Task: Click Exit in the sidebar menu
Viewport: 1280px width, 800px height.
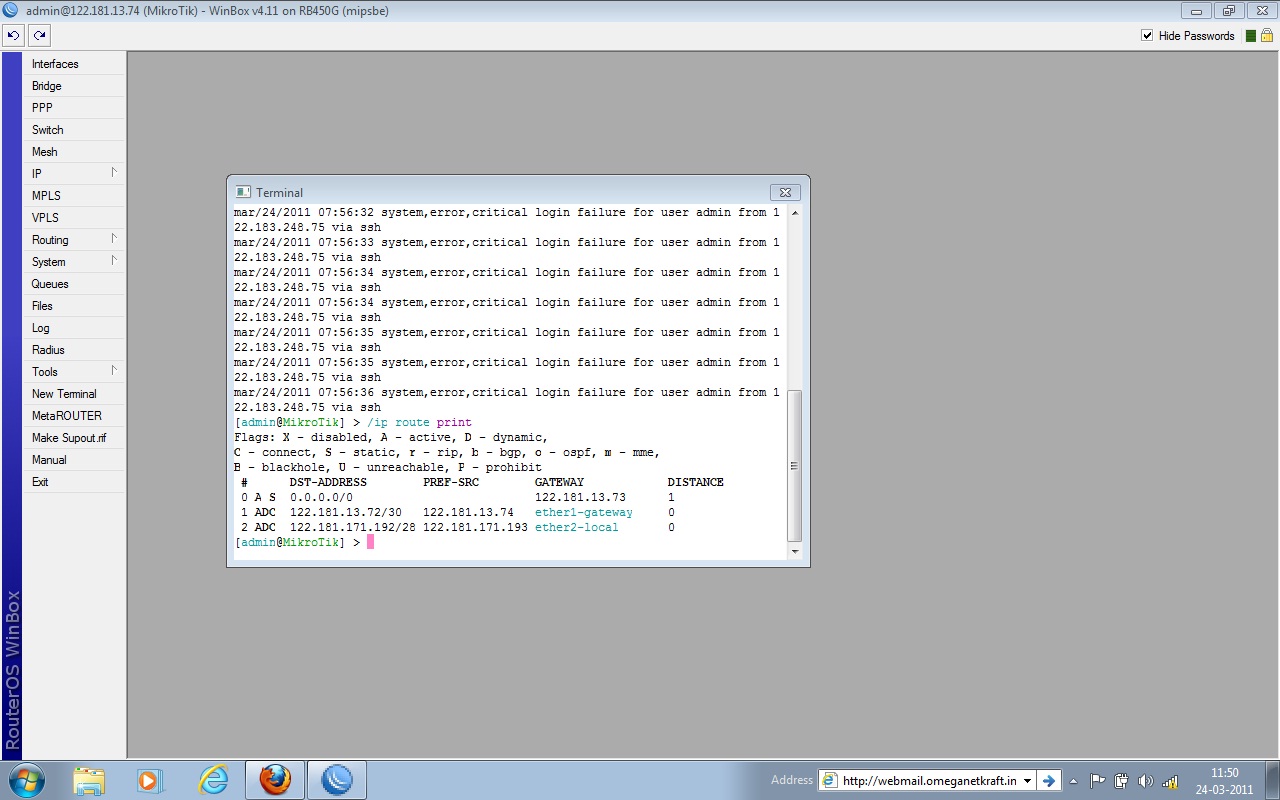Action: tap(75, 482)
